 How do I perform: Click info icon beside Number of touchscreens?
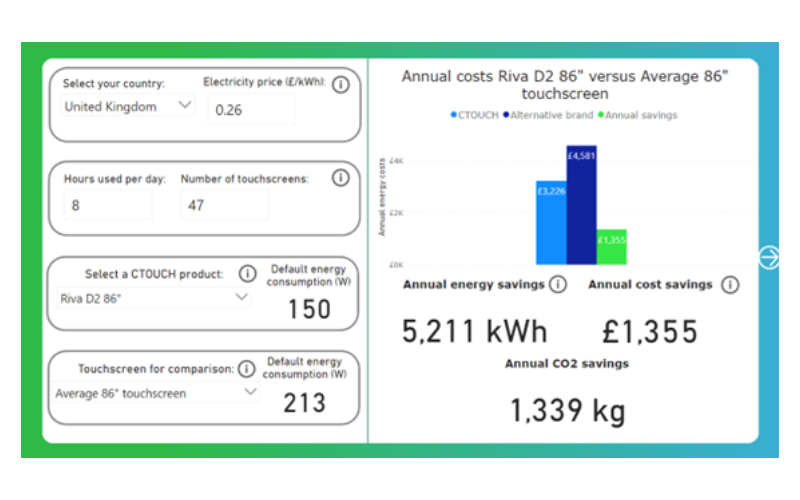[x=340, y=178]
